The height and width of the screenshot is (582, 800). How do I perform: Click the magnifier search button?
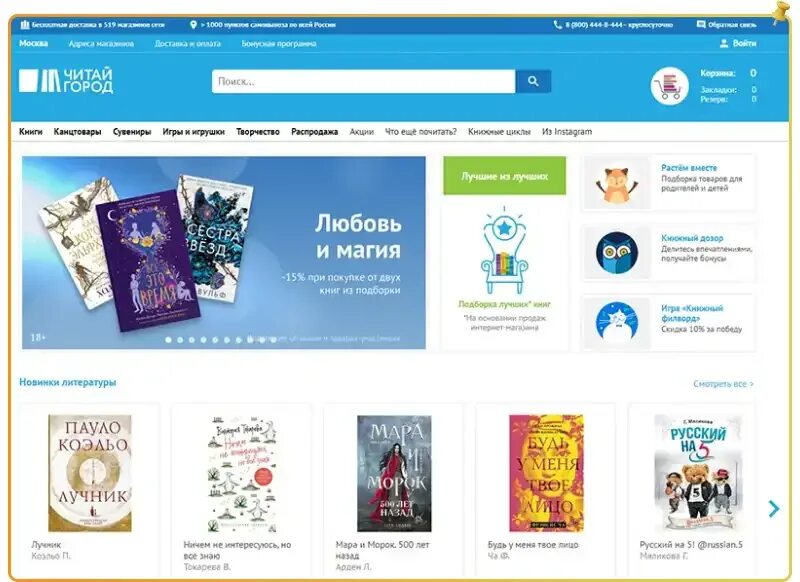point(533,82)
